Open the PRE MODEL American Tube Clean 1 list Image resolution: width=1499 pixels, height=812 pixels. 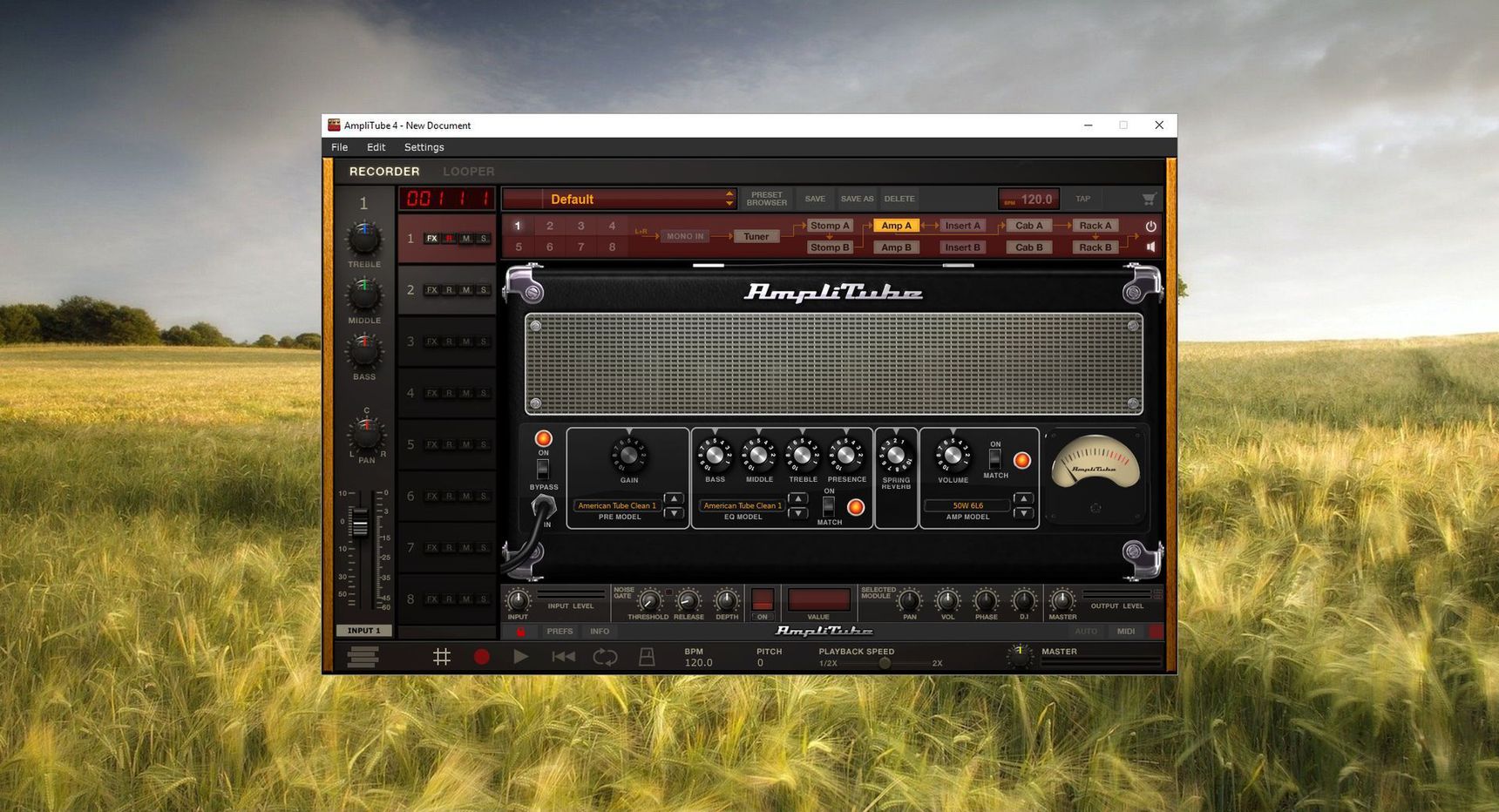617,505
